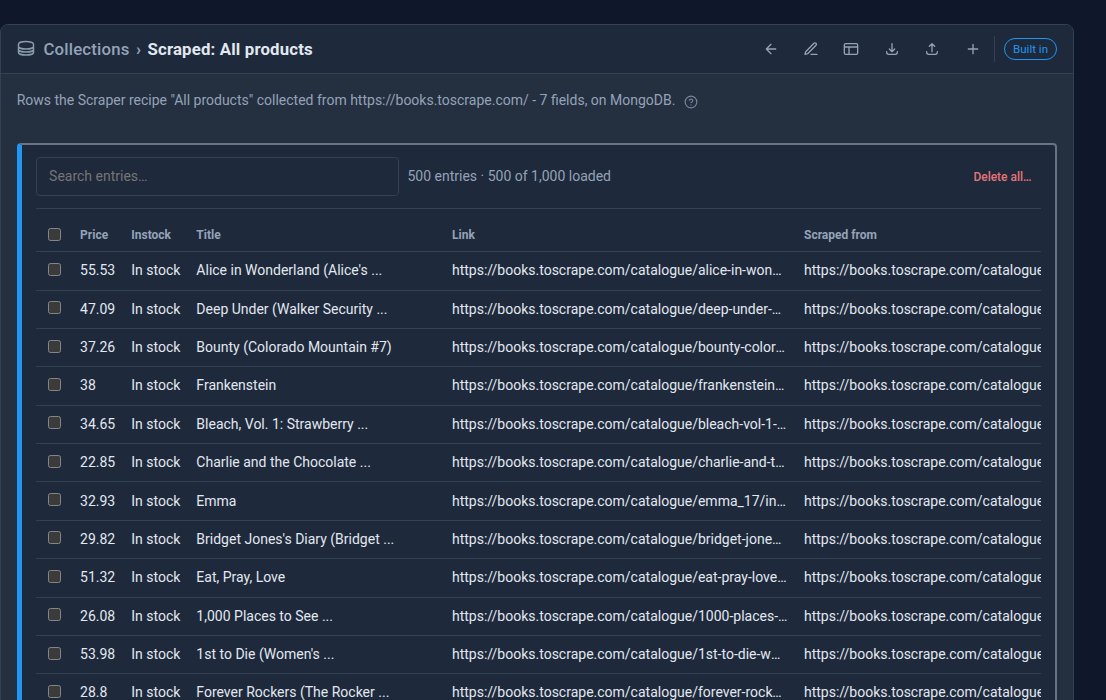Click the title 1,000 Places to See ...
Viewport: 1106px width, 700px height.
tap(265, 616)
